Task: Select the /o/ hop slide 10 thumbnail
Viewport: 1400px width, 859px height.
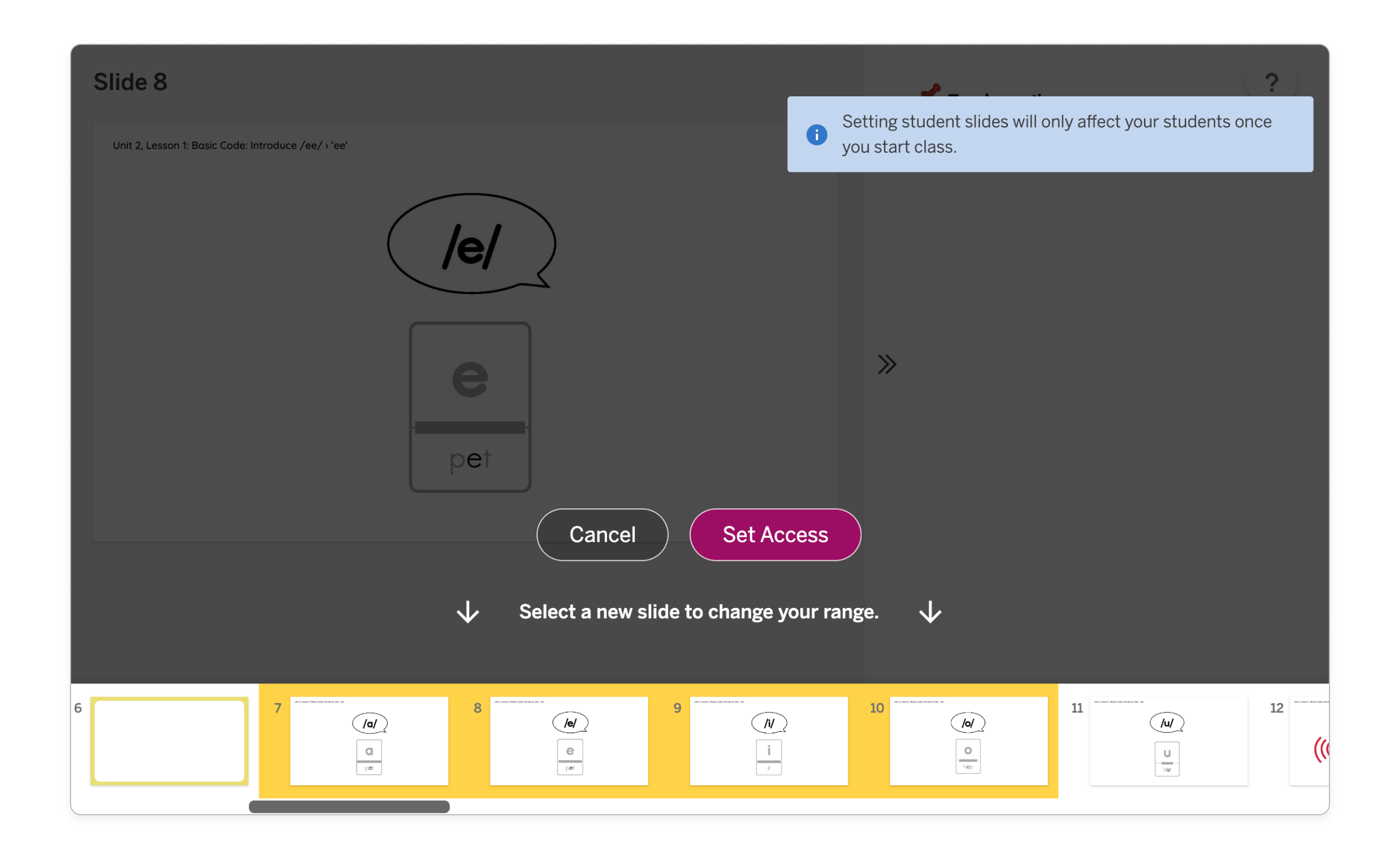Action: pos(969,741)
